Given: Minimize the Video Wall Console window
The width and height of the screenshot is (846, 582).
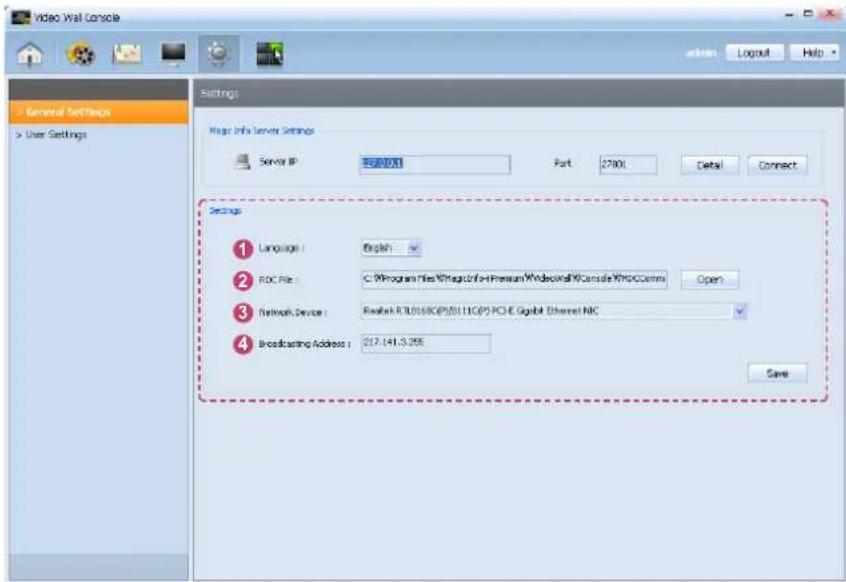Looking at the screenshot, I should [x=790, y=15].
